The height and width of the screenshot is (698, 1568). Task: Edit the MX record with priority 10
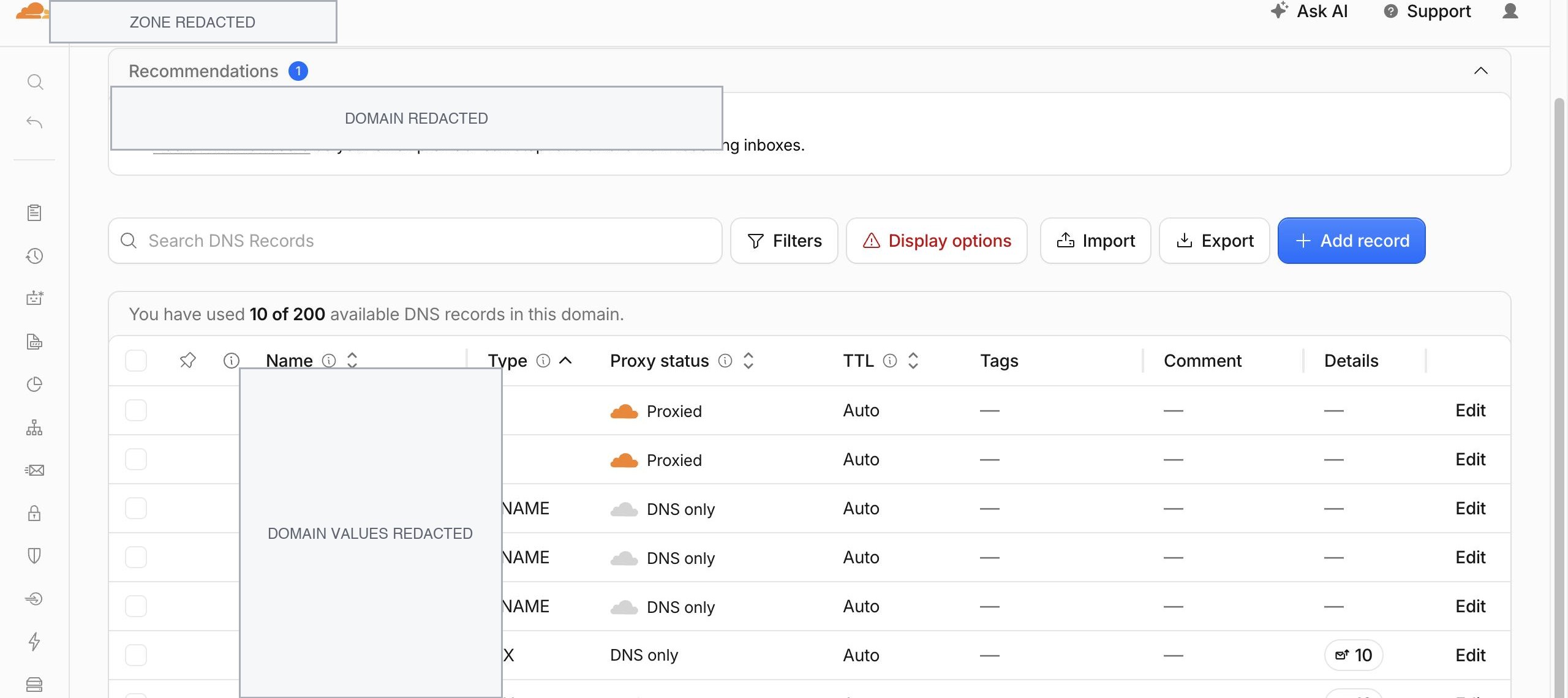(x=1470, y=655)
